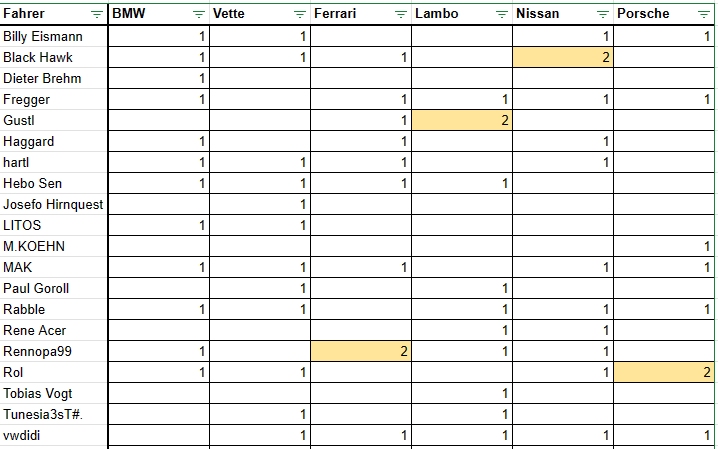Select the Fahrer header cell
718x449 pixels.
(x=45, y=14)
